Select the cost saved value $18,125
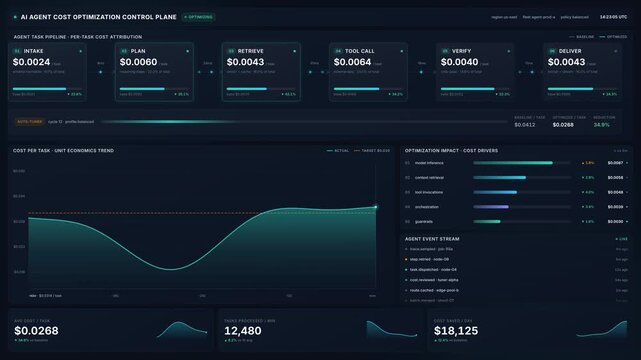 pos(456,331)
